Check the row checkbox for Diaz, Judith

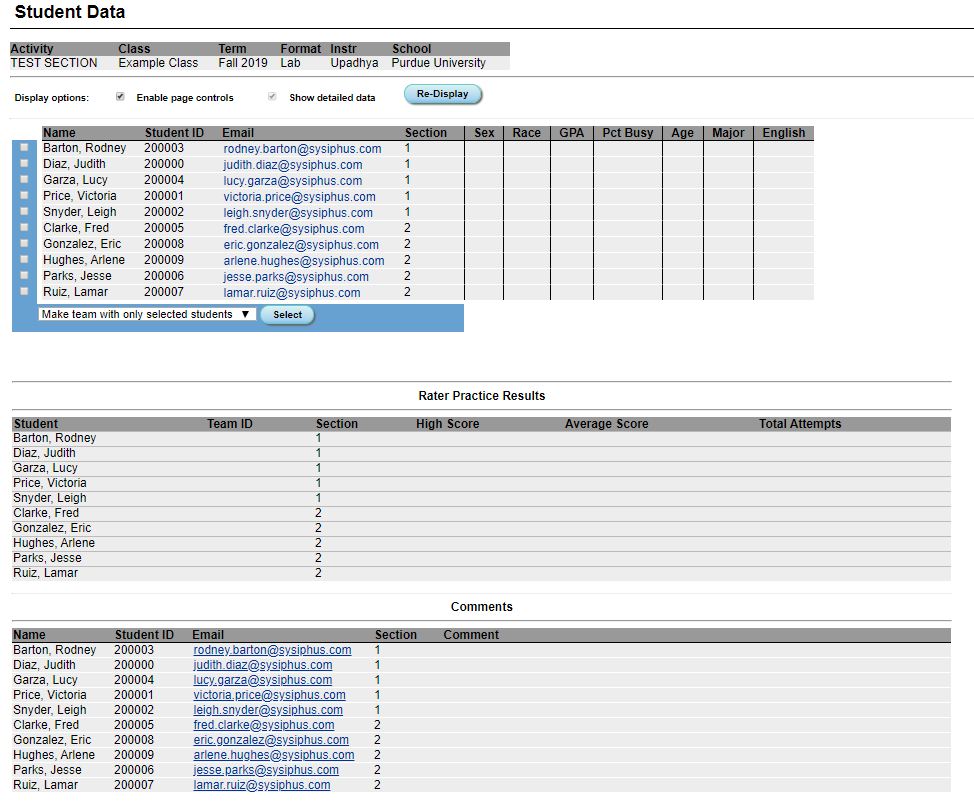point(23,163)
